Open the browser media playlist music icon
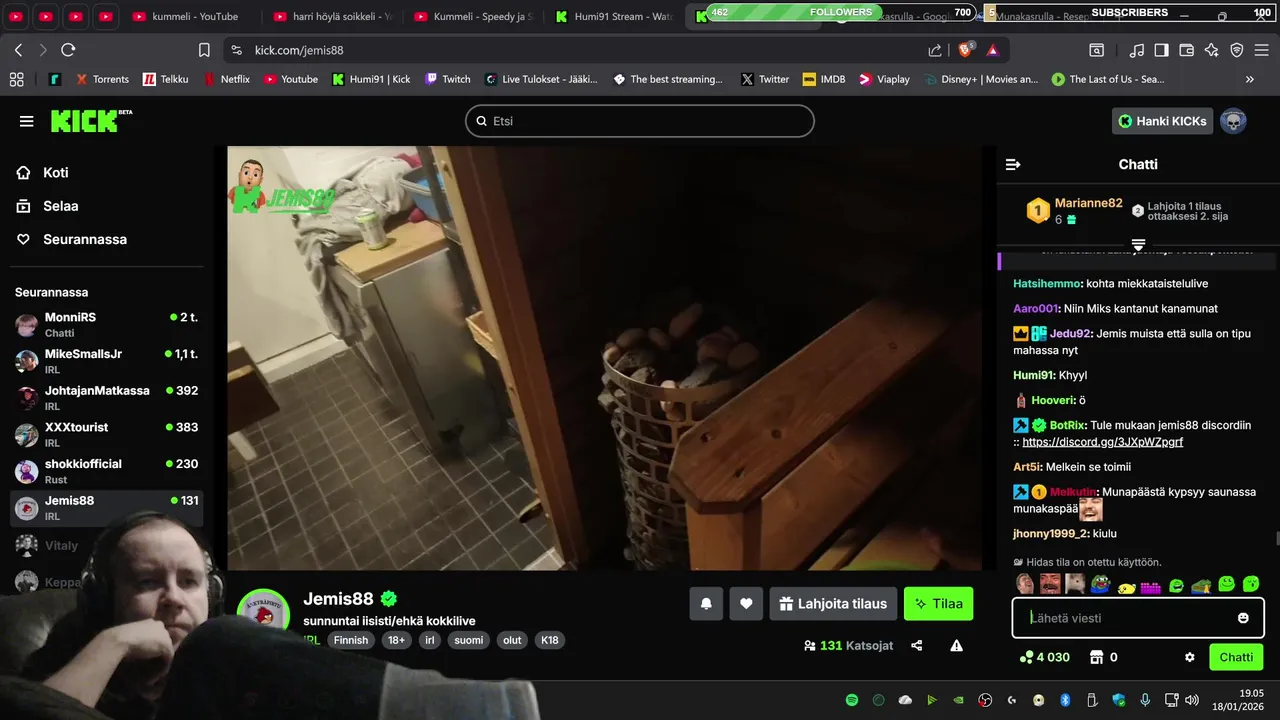 pos(1136,50)
